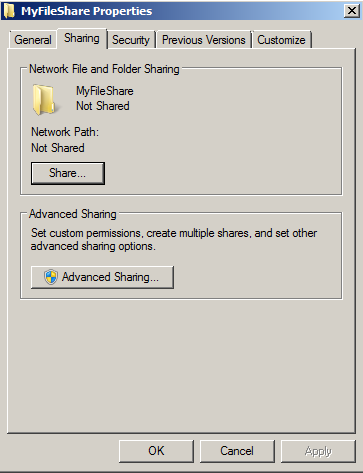Click the folder icon in the title bar
Screen dimensions: 363x473
(x=9, y=11)
